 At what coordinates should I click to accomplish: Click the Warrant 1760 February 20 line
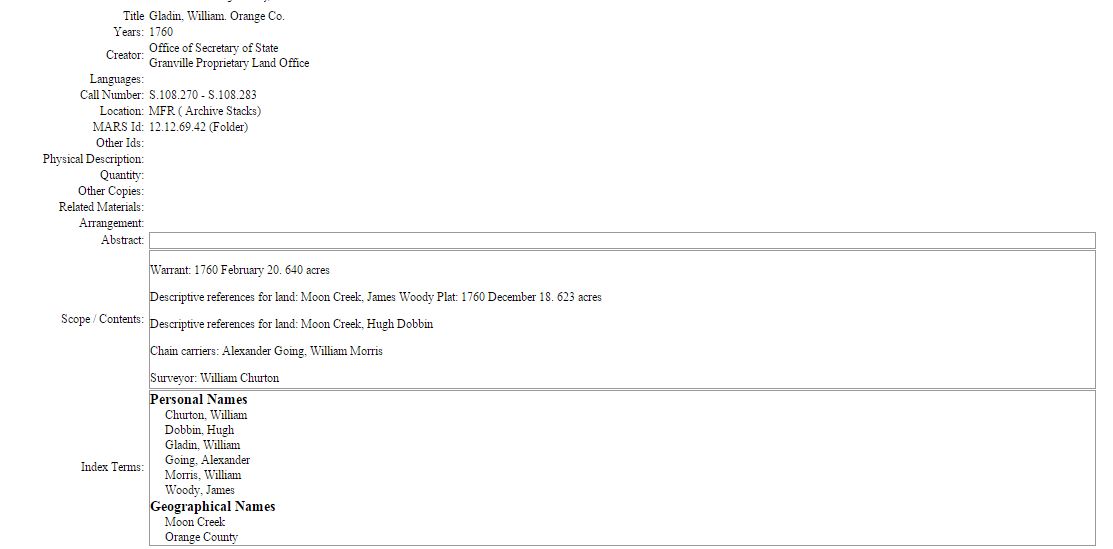[x=239, y=270]
